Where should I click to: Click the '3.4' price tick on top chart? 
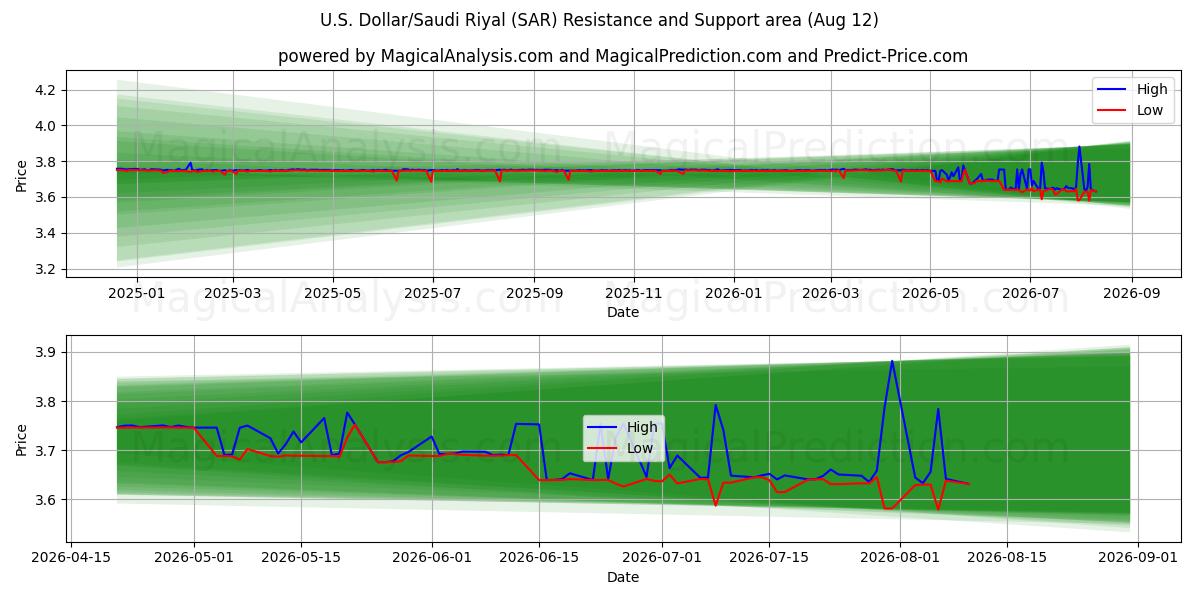pyautogui.click(x=46, y=234)
